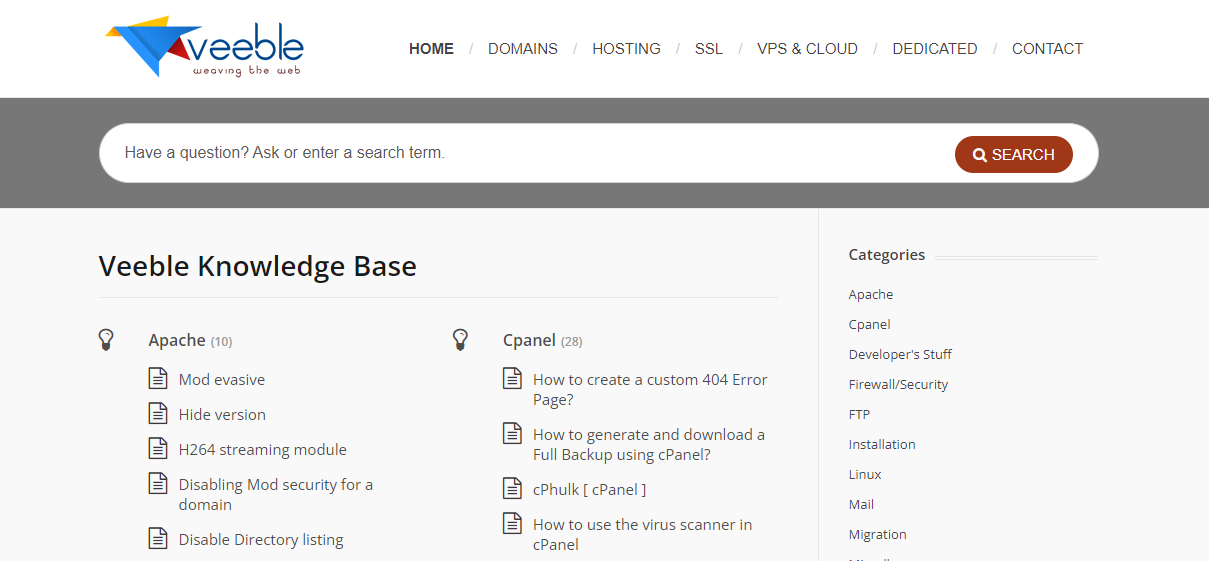This screenshot has height=561, width=1209.
Task: Open the Cpanel category heading
Action: click(529, 340)
